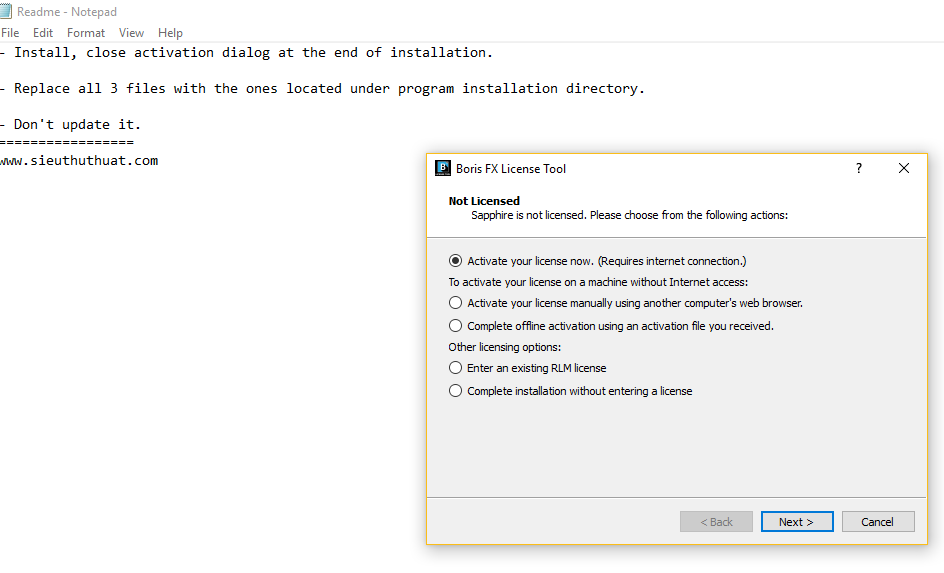944x573 pixels.
Task: Click the question mark help button in the dialog
Action: (859, 169)
